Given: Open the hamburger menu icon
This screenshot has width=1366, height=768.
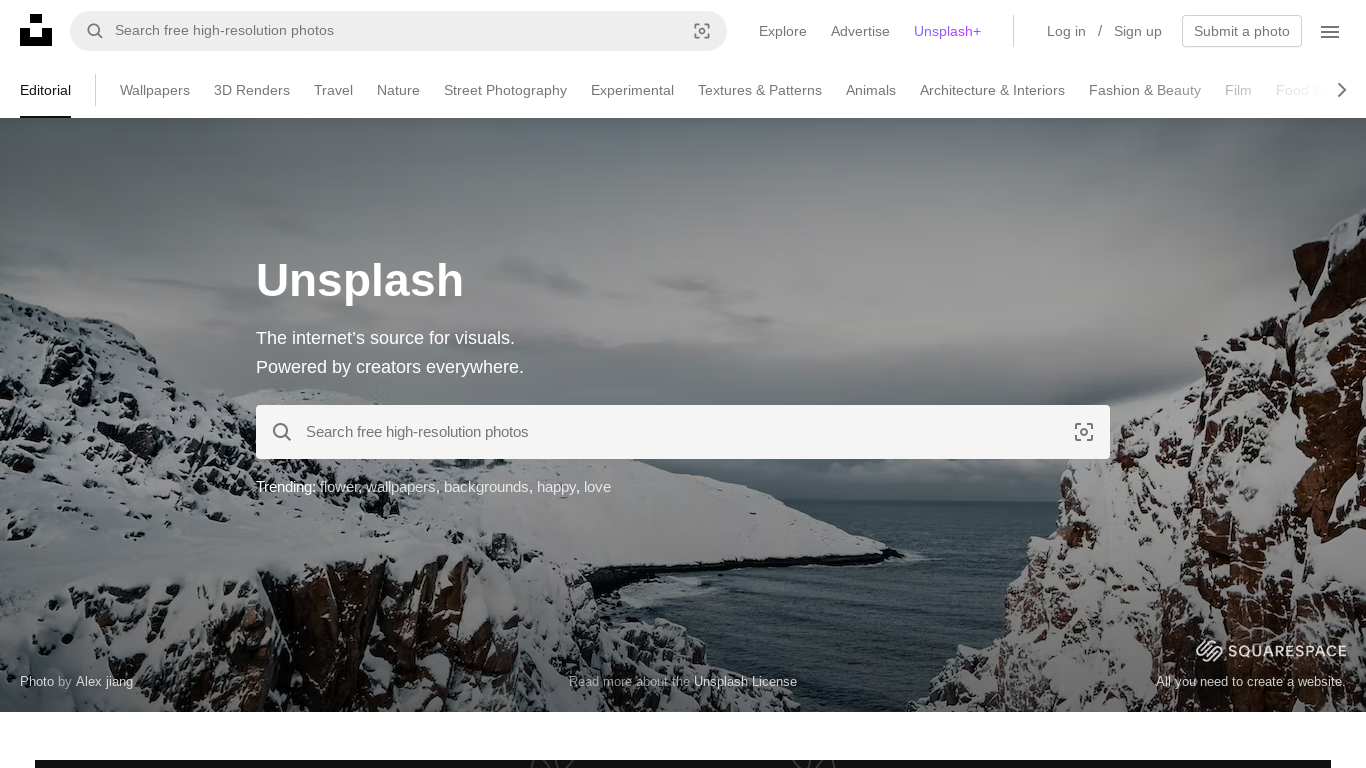Looking at the screenshot, I should tap(1330, 31).
